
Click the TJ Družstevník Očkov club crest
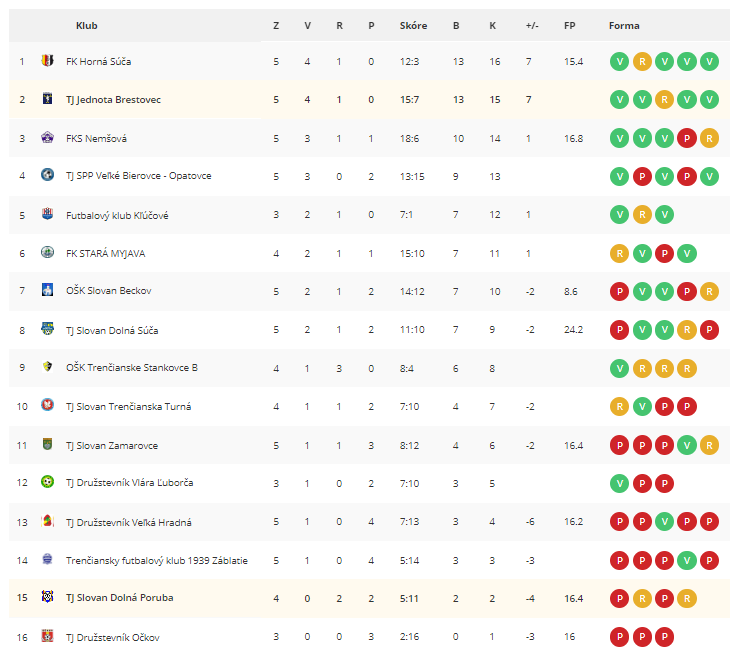point(47,636)
